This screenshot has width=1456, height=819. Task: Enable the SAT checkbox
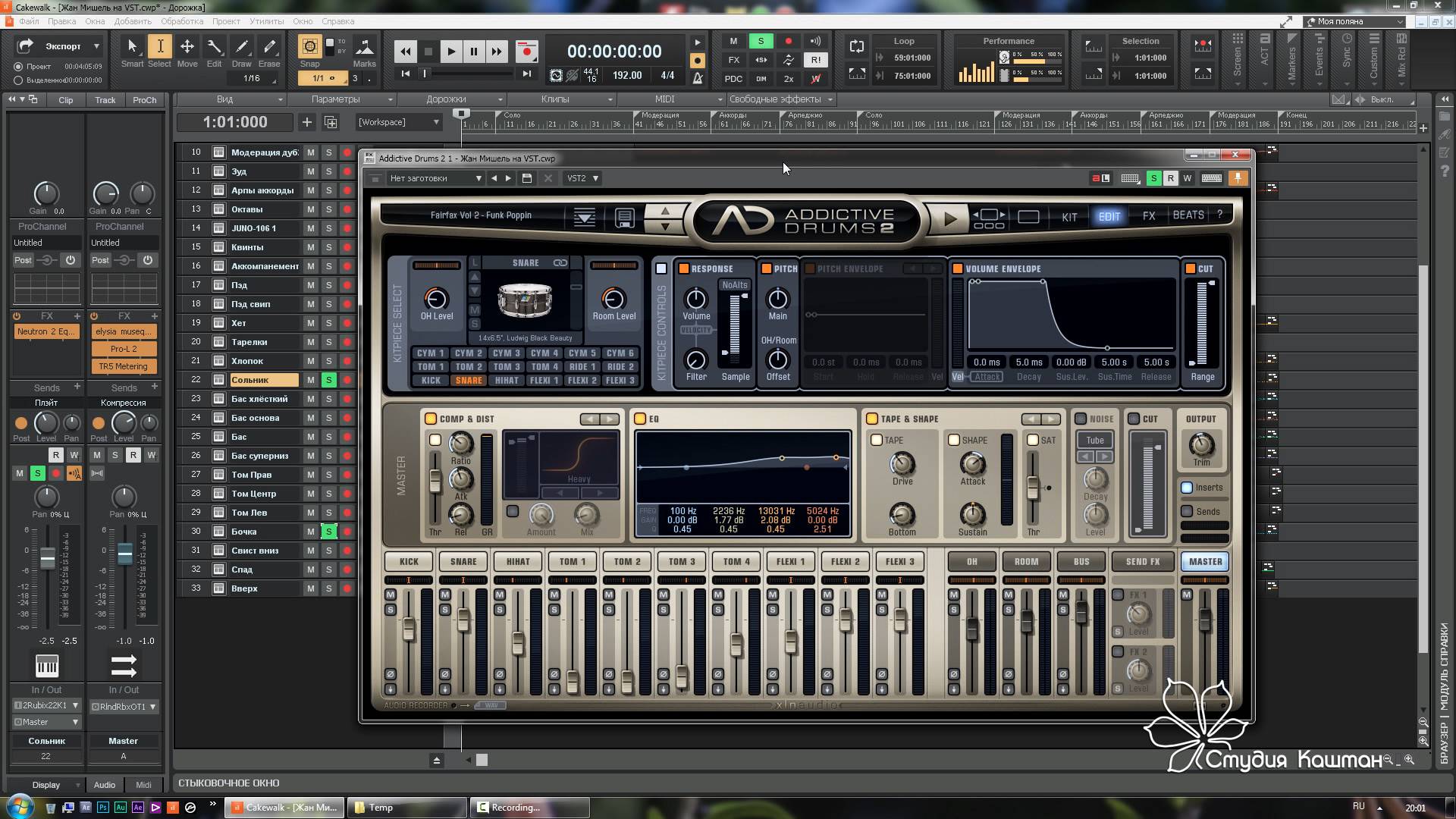(x=1032, y=440)
